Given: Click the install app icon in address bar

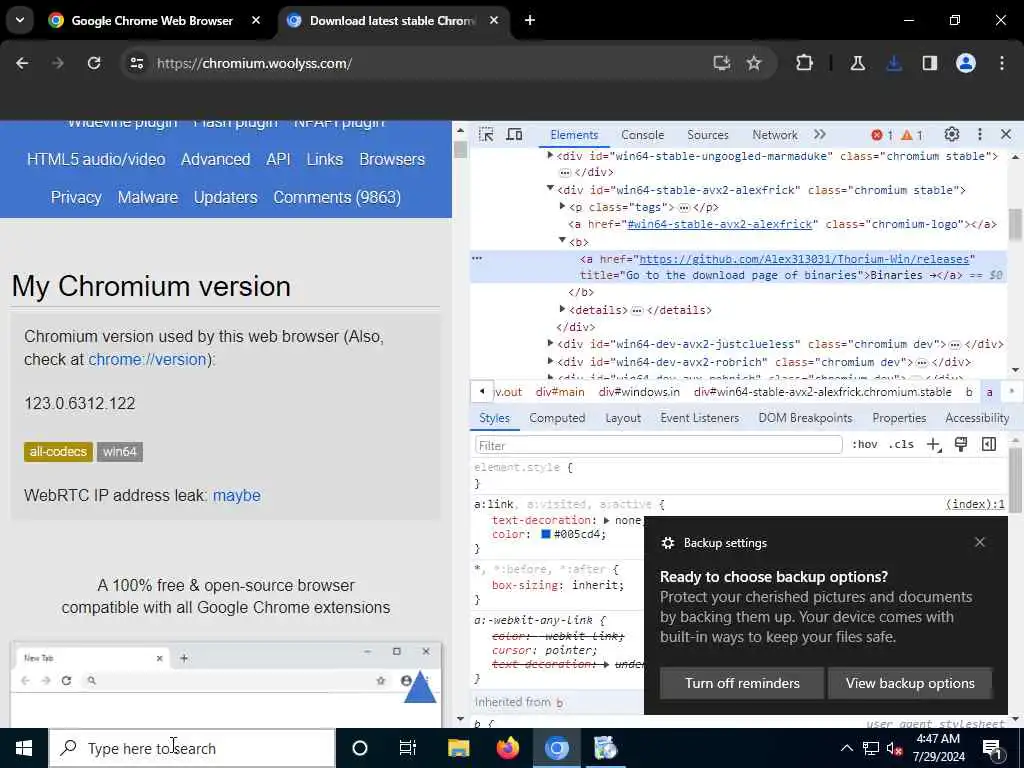Looking at the screenshot, I should [722, 63].
